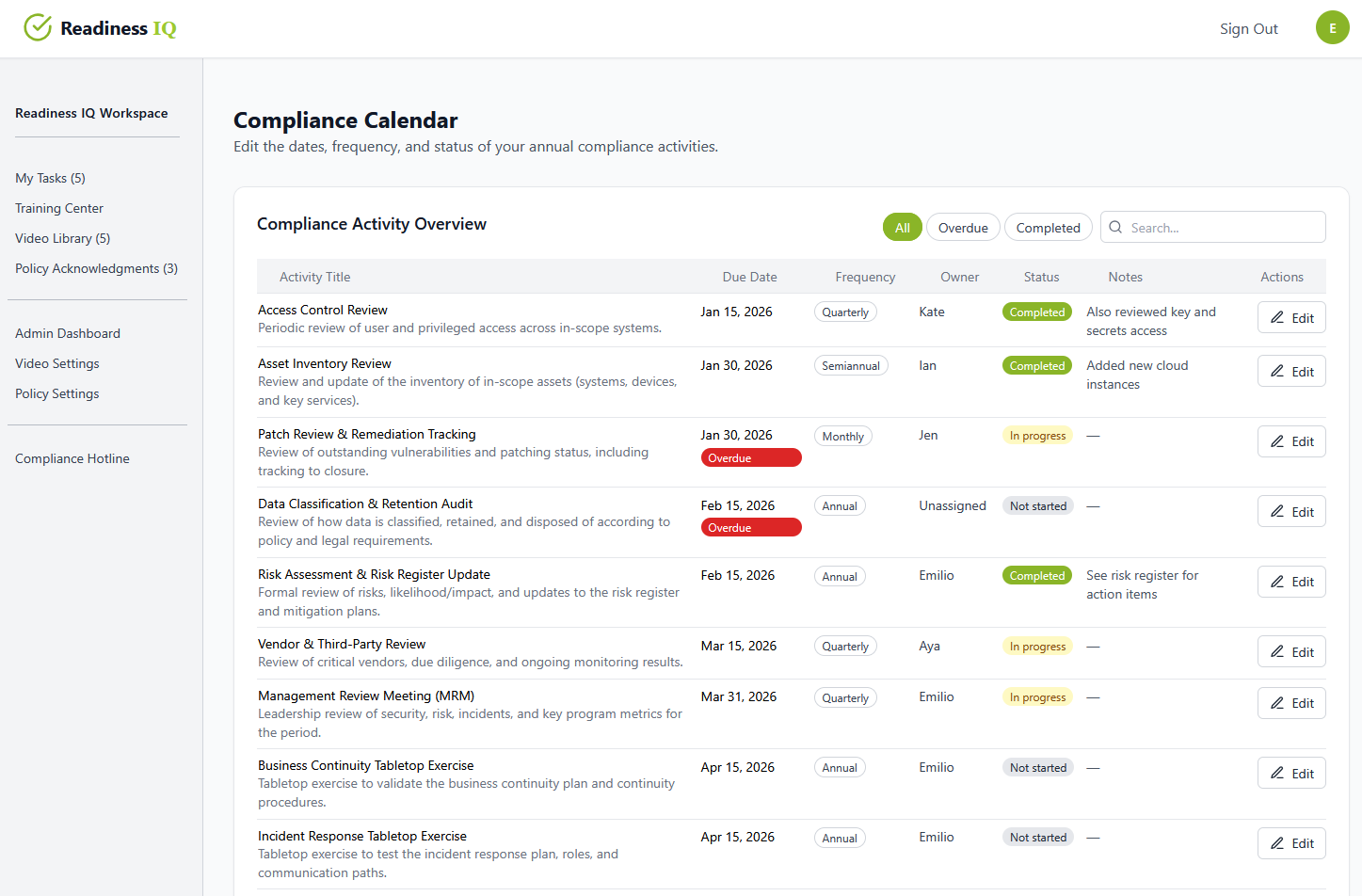Click the pencil icon for Incident Response Tabletop Exercise
Image resolution: width=1362 pixels, height=896 pixels.
point(1277,842)
